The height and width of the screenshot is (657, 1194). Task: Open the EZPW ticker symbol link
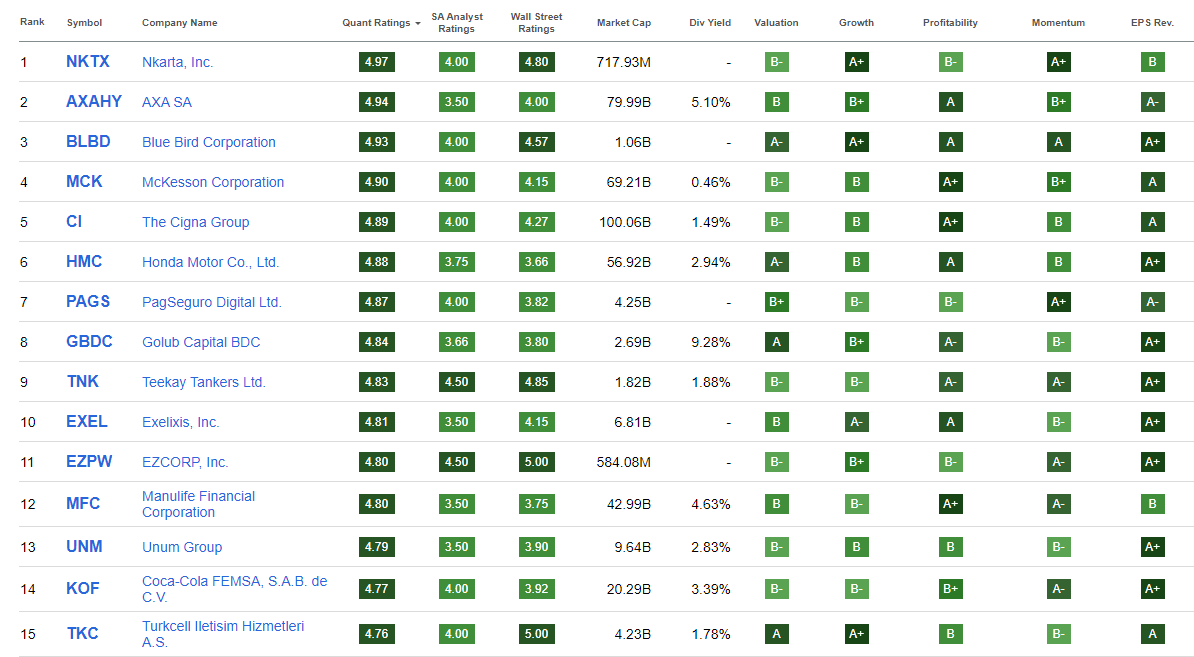click(x=89, y=461)
